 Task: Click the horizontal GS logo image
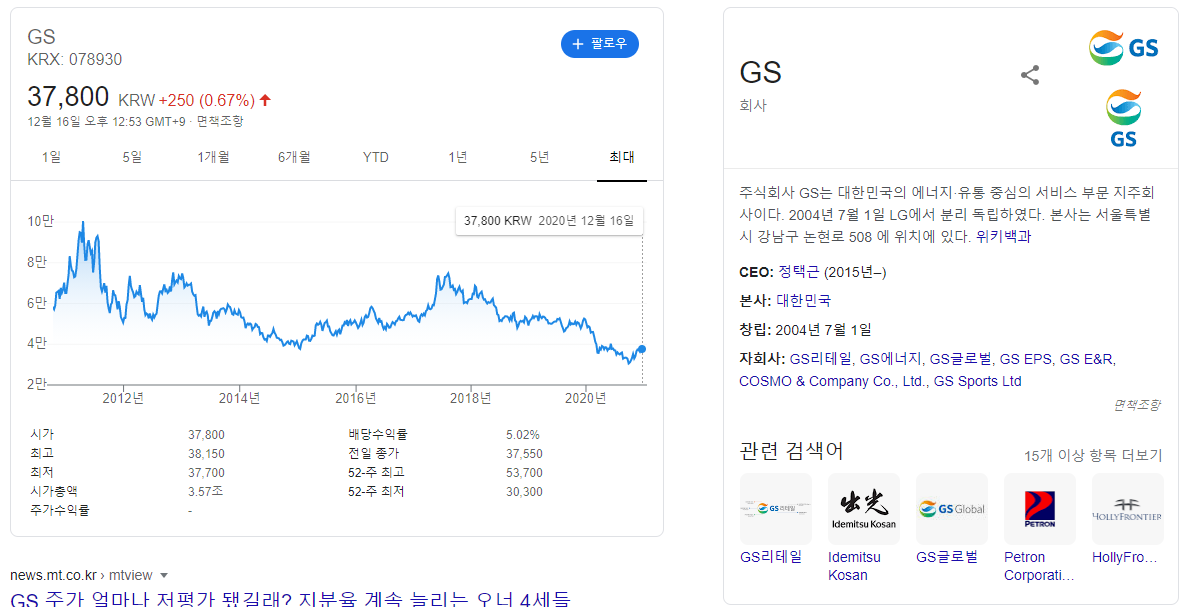pyautogui.click(x=1123, y=48)
